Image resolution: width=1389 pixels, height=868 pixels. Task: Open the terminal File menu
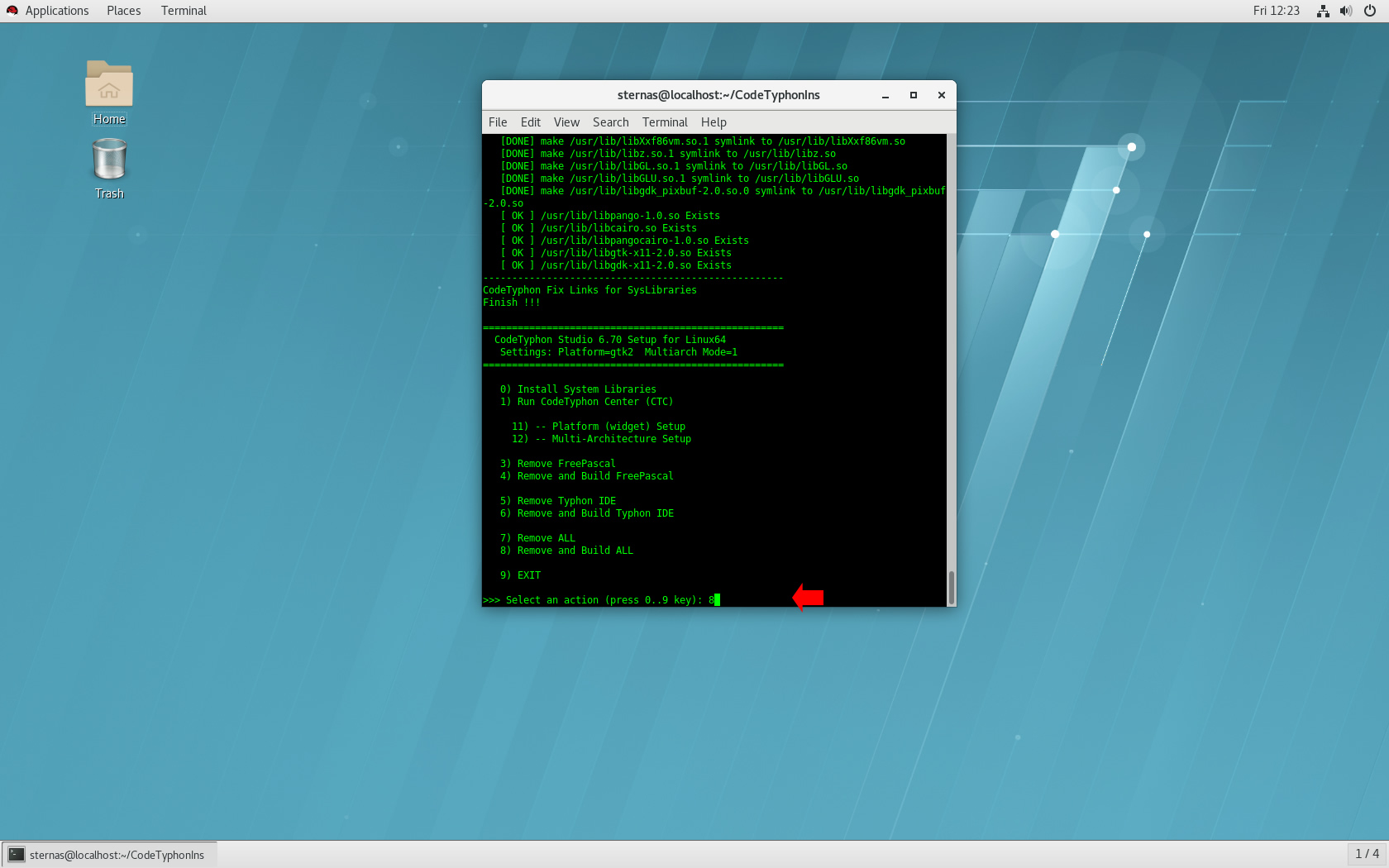coord(498,122)
